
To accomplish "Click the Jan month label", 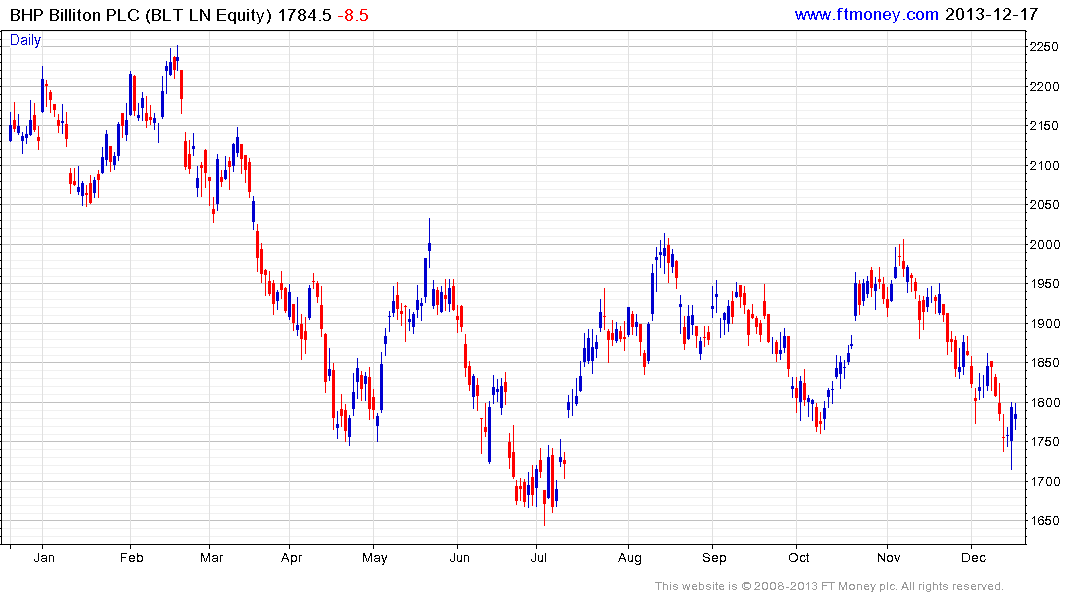I will pos(44,557).
